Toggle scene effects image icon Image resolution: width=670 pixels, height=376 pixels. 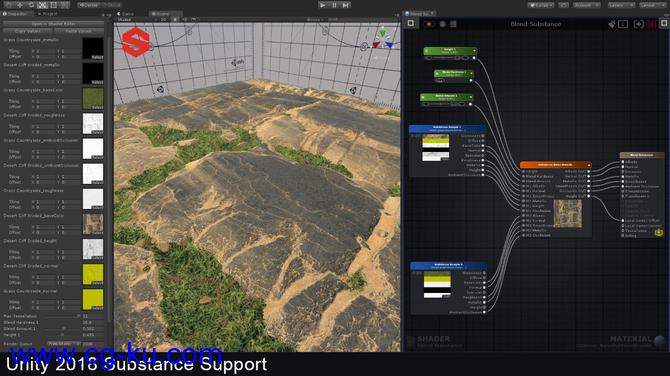[194, 20]
